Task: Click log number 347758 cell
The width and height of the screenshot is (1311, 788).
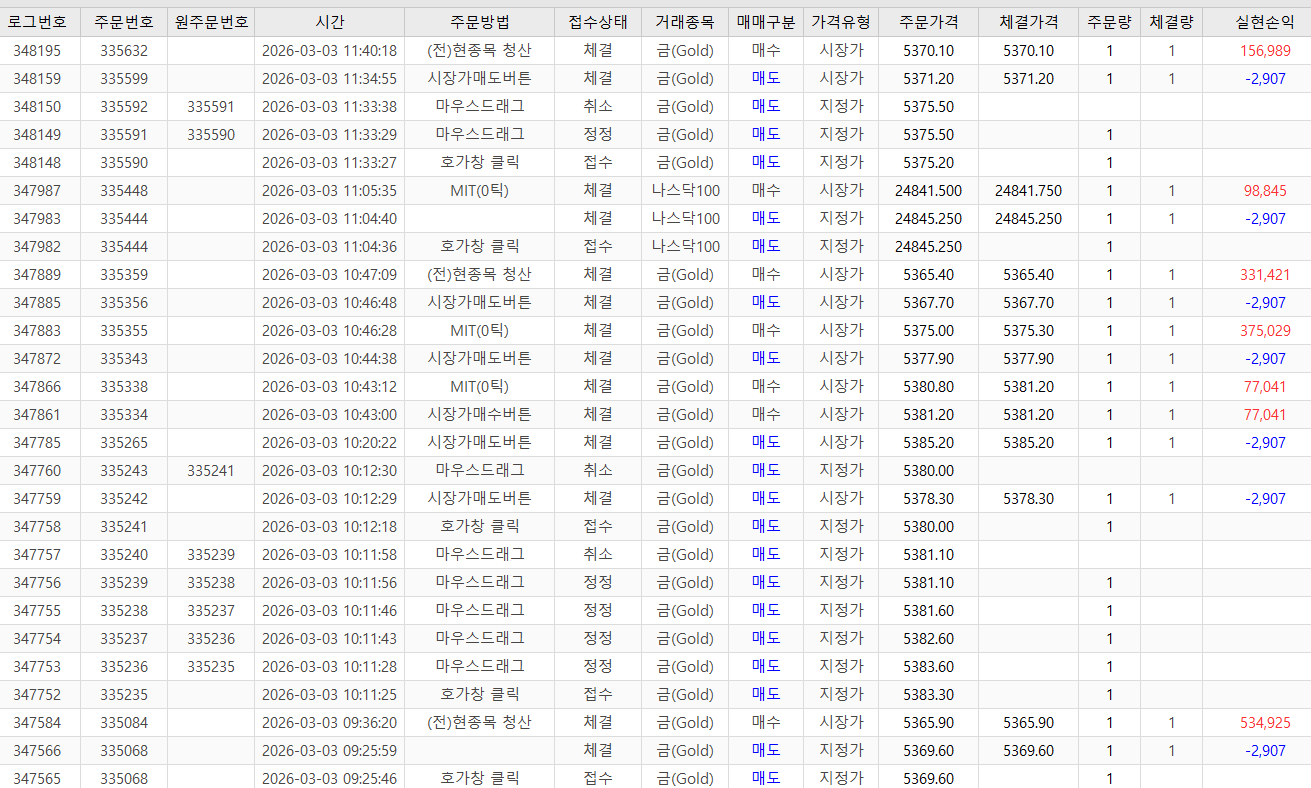Action: [37, 527]
